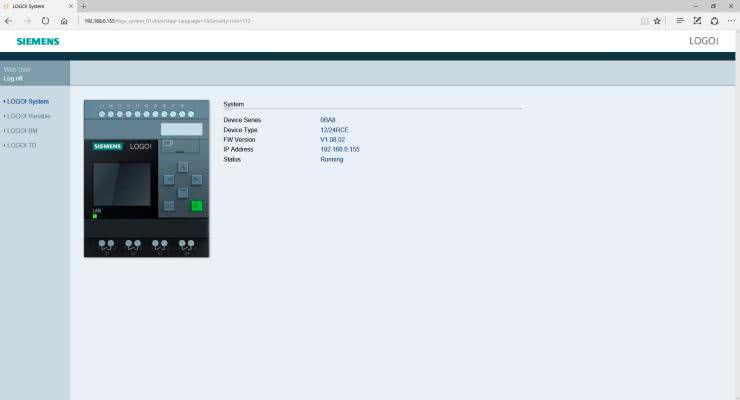
Task: Open LOGO! TD in sidebar
Action: [22, 145]
